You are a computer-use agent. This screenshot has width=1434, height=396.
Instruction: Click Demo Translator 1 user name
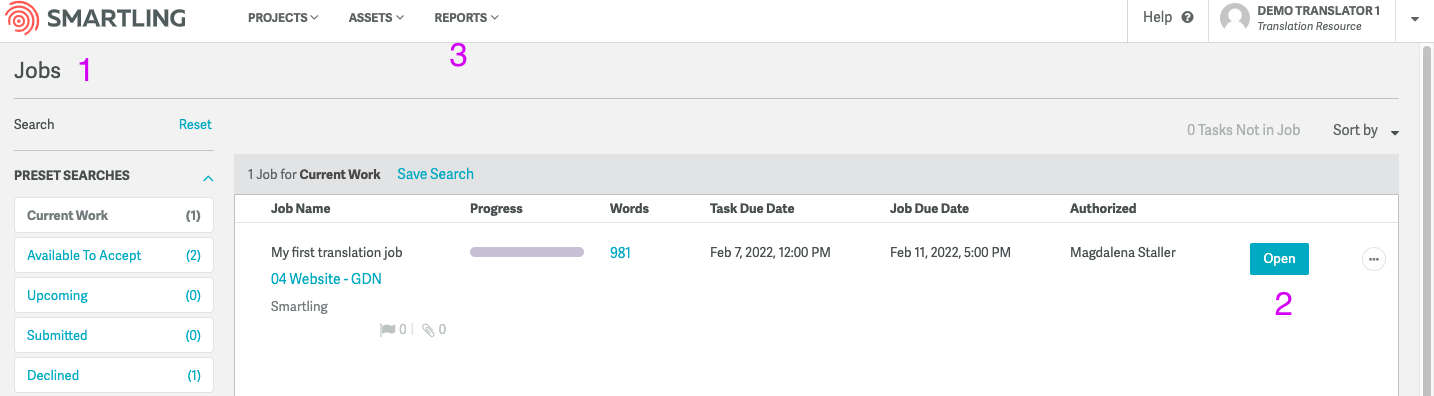(x=1318, y=11)
